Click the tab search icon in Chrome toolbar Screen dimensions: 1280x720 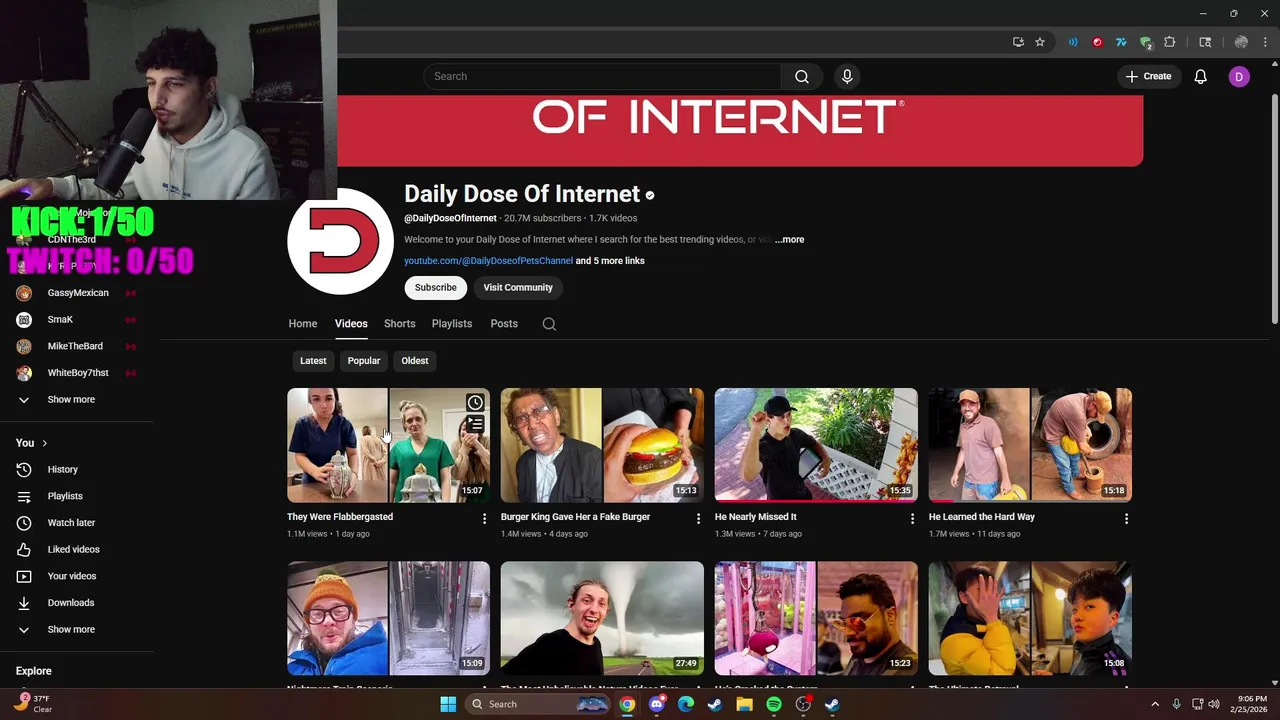click(x=1205, y=42)
